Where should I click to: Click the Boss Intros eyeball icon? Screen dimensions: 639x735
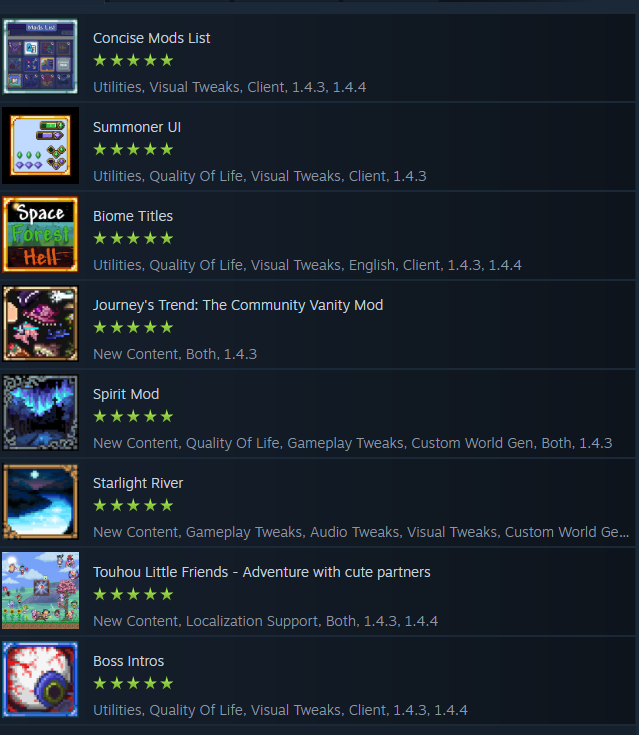pos(40,680)
